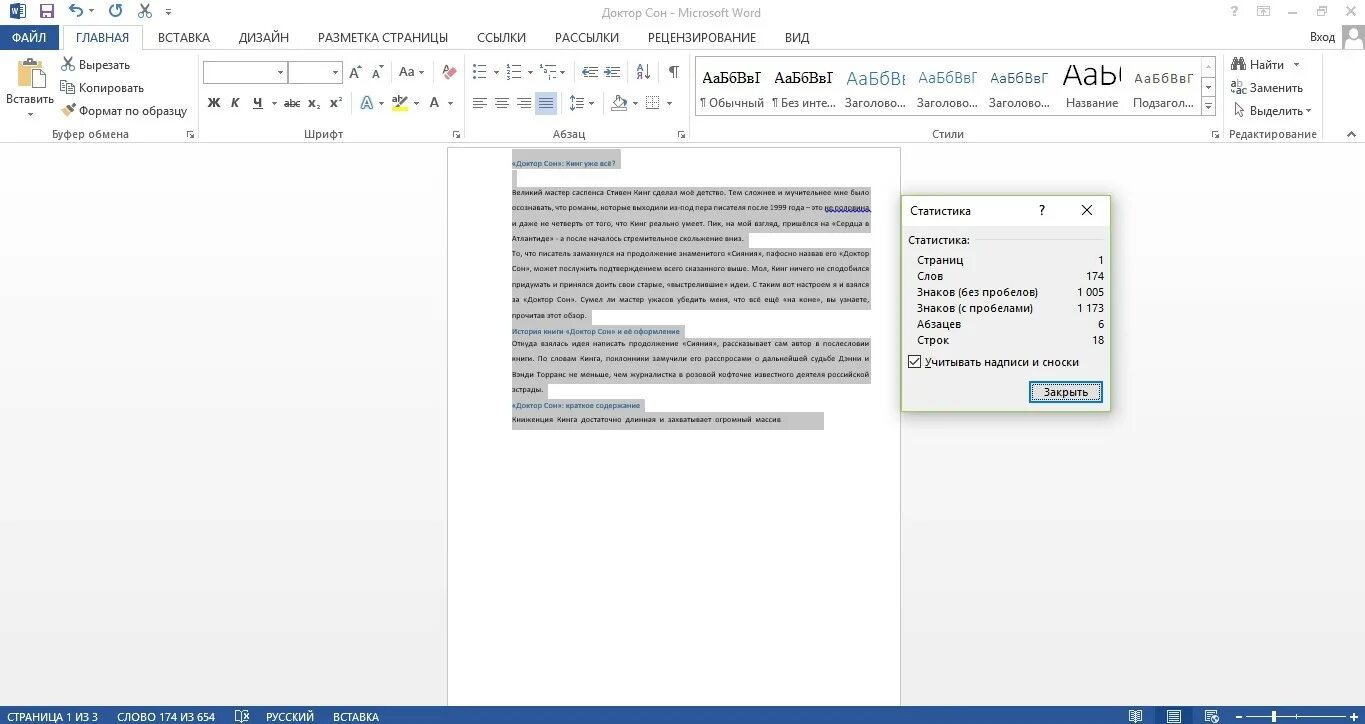Image resolution: width=1365 pixels, height=724 pixels.
Task: Open Font dialog launcher in Шрифт group
Action: click(457, 134)
